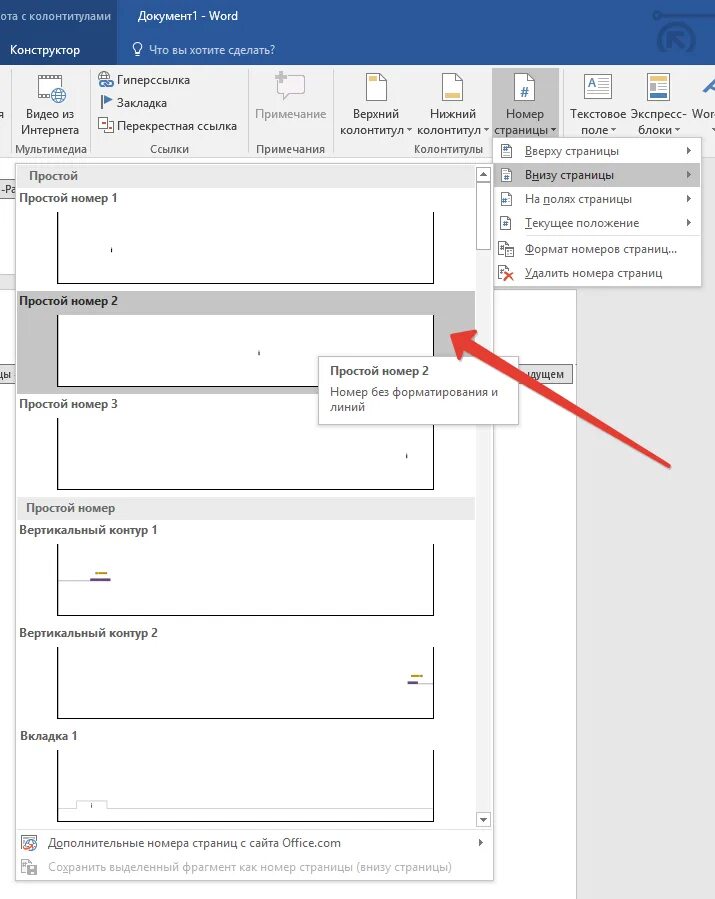
Task: Choose Удалить номера страниц
Action: click(597, 273)
